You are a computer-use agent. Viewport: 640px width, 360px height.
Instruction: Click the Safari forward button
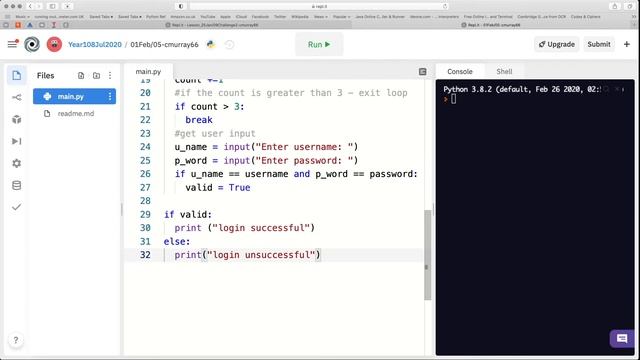tap(39, 6)
